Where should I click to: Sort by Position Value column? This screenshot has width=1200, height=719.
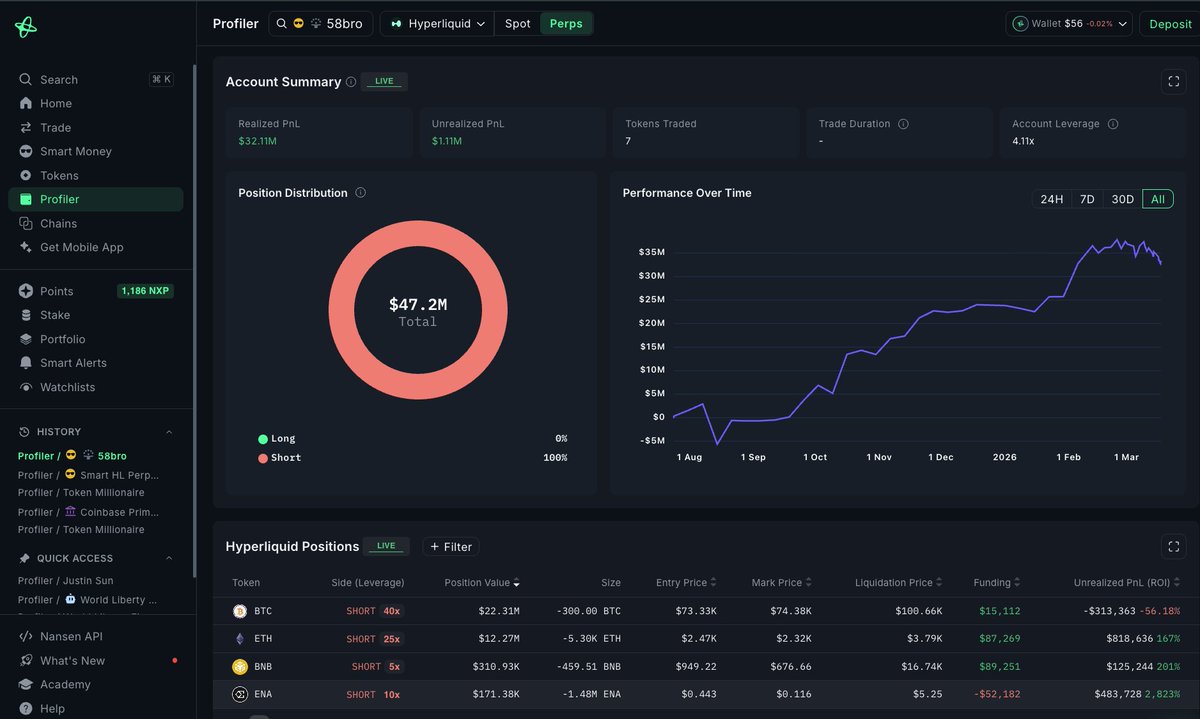(x=482, y=582)
